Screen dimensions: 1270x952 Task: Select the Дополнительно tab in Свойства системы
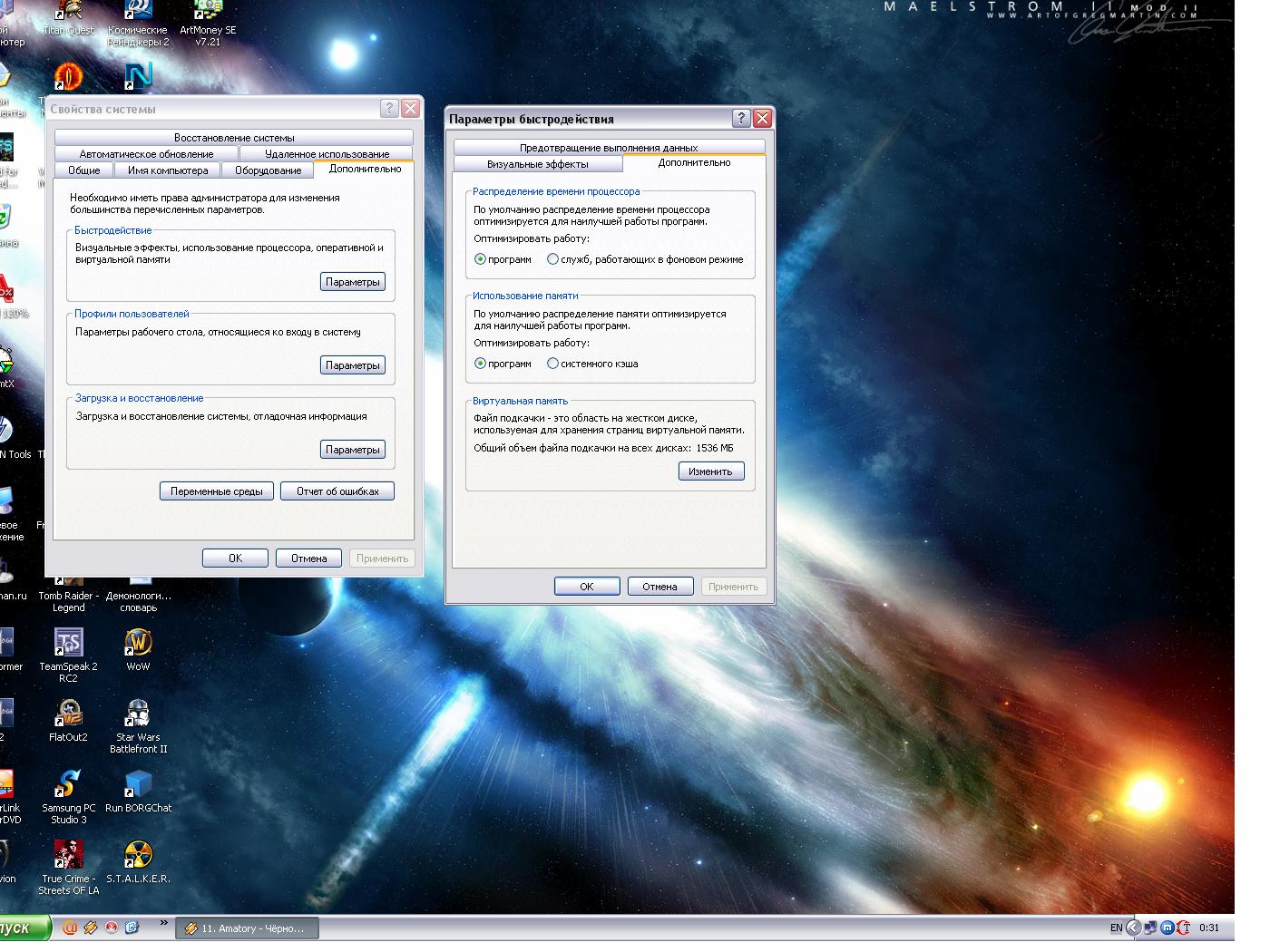pos(365,169)
